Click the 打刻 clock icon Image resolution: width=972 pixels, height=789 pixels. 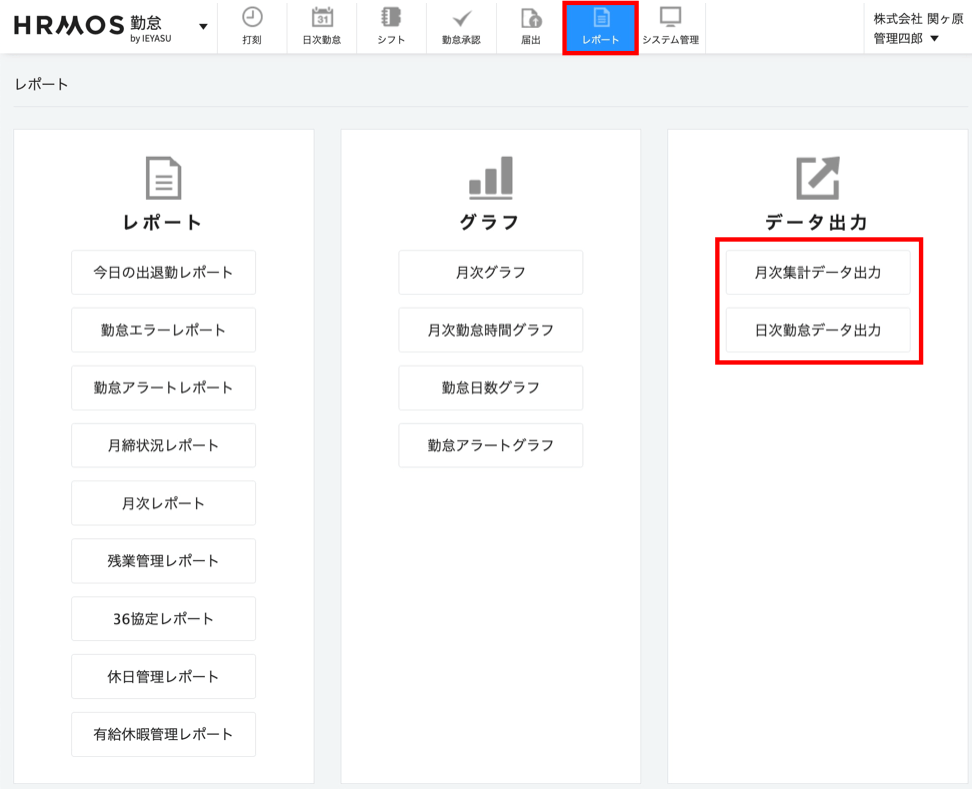click(252, 18)
